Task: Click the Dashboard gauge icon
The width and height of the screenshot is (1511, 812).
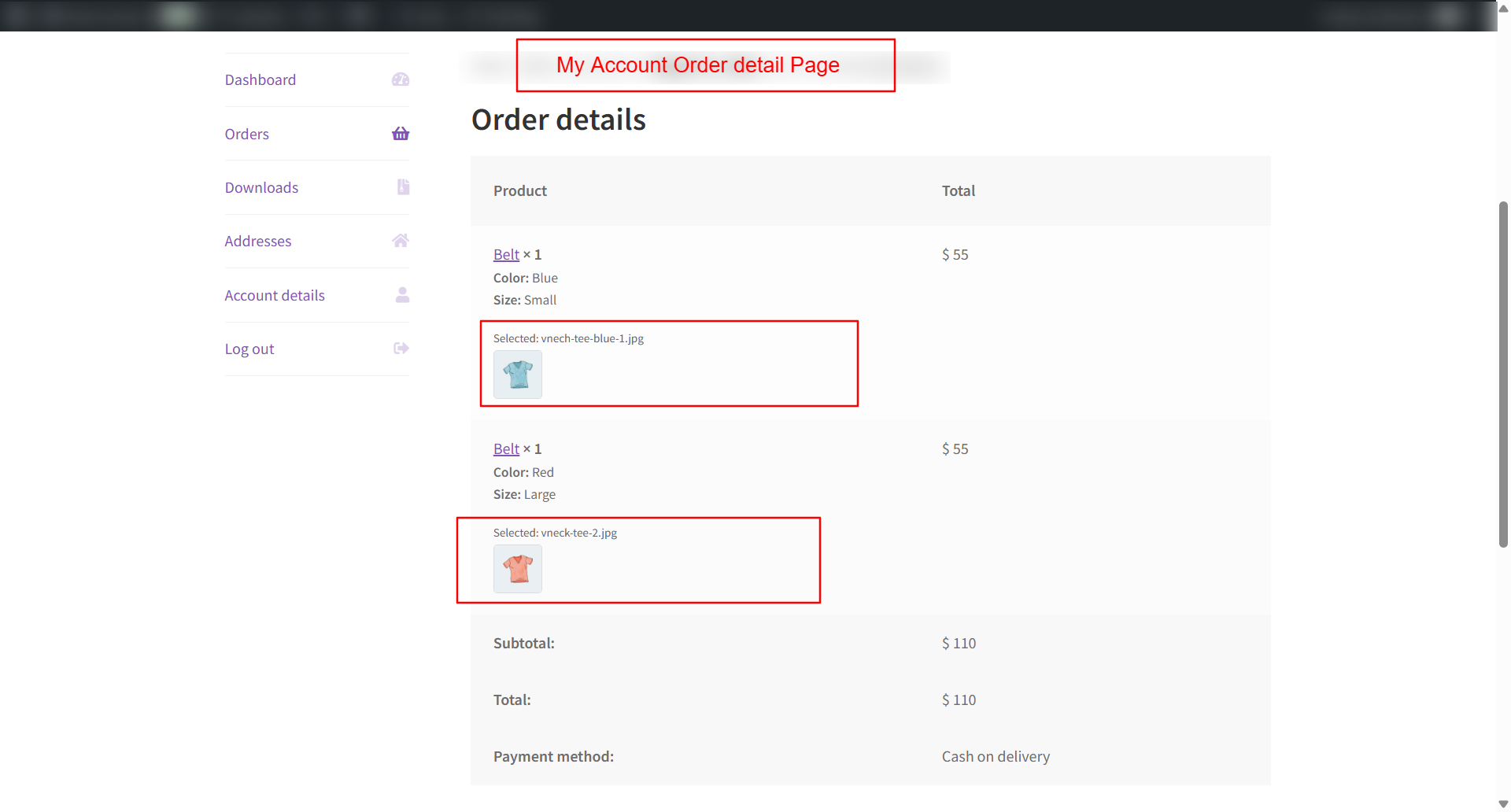Action: click(x=401, y=79)
